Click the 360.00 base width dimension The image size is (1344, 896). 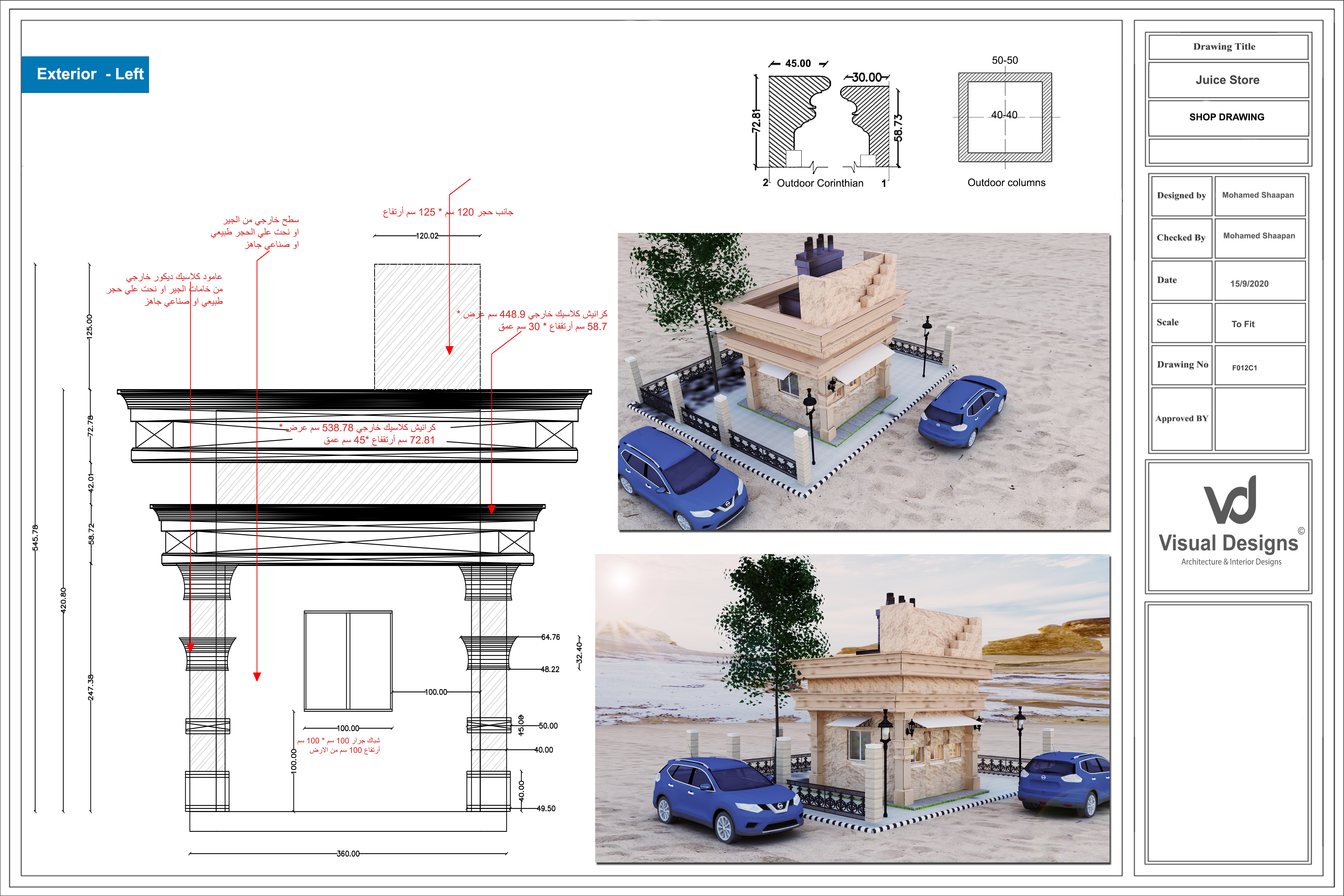(348, 854)
